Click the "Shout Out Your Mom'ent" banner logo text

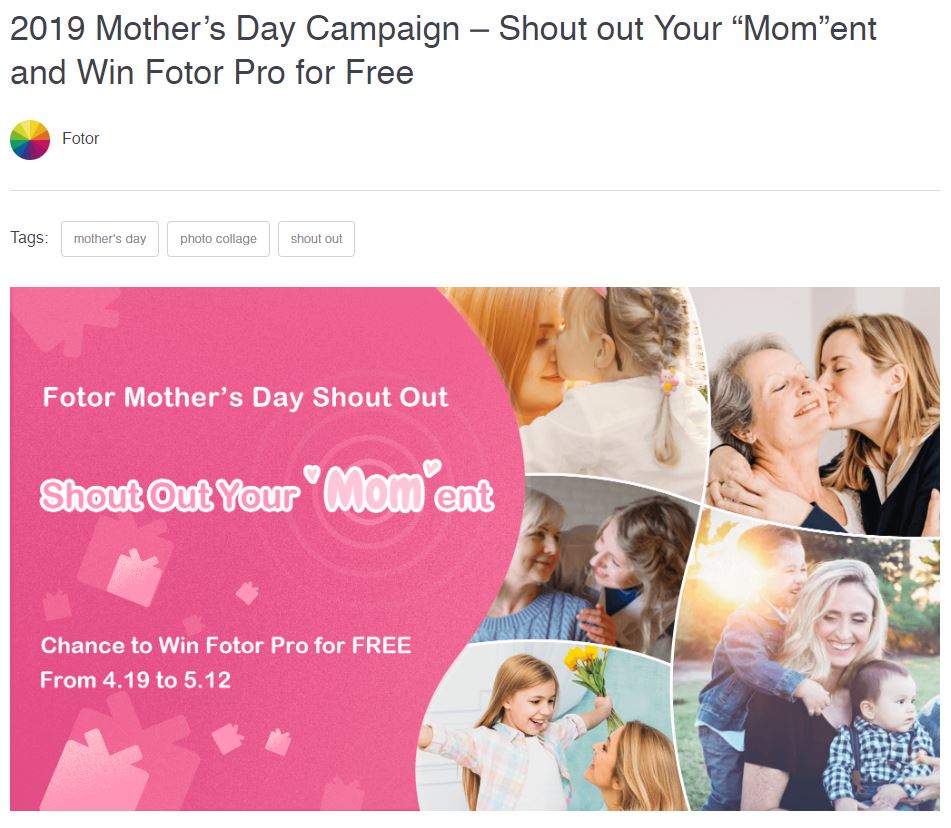267,490
